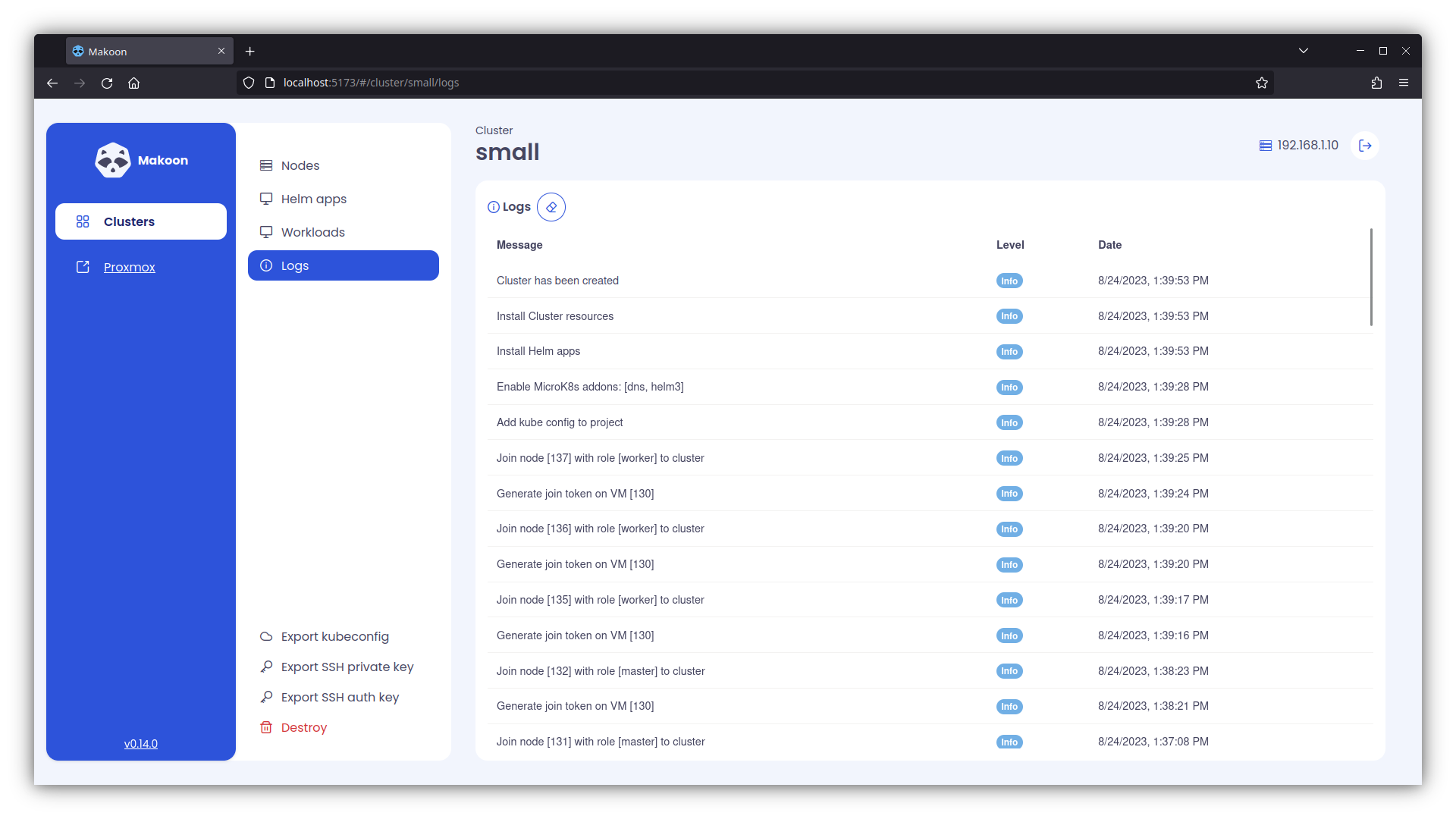The height and width of the screenshot is (819, 1456).
Task: Click the clear logs eraser icon
Action: pyautogui.click(x=551, y=207)
